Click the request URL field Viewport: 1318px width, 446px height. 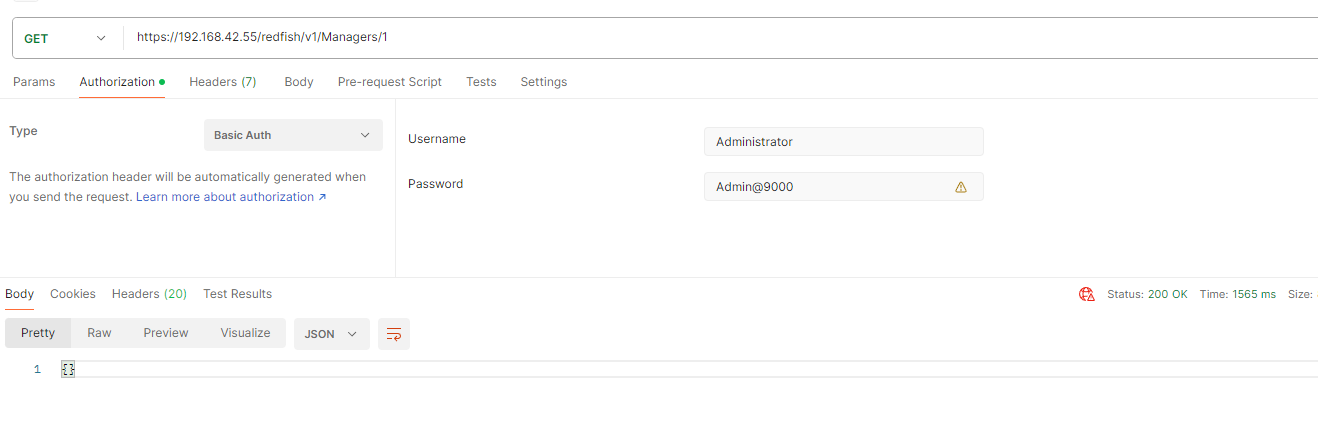point(700,38)
